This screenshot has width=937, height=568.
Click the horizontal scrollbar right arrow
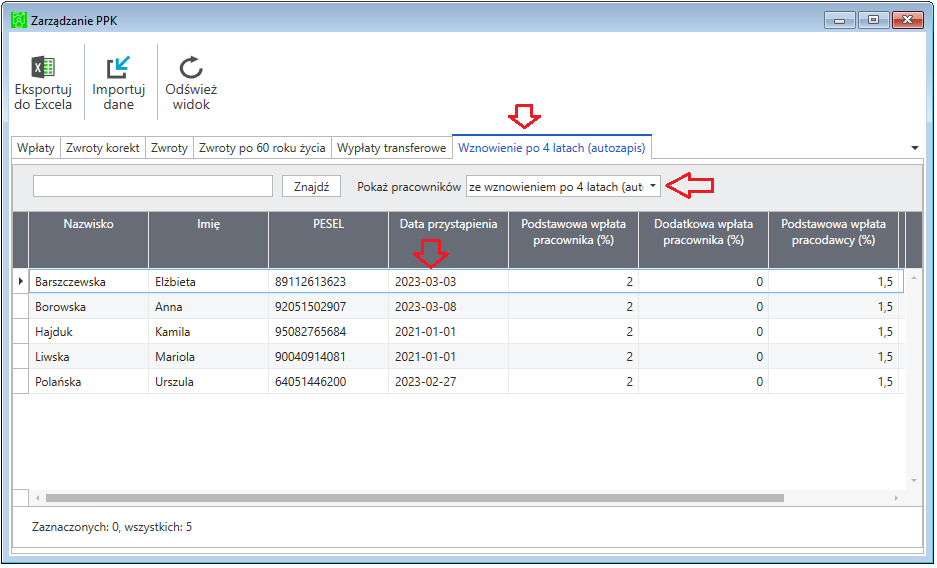(x=896, y=498)
